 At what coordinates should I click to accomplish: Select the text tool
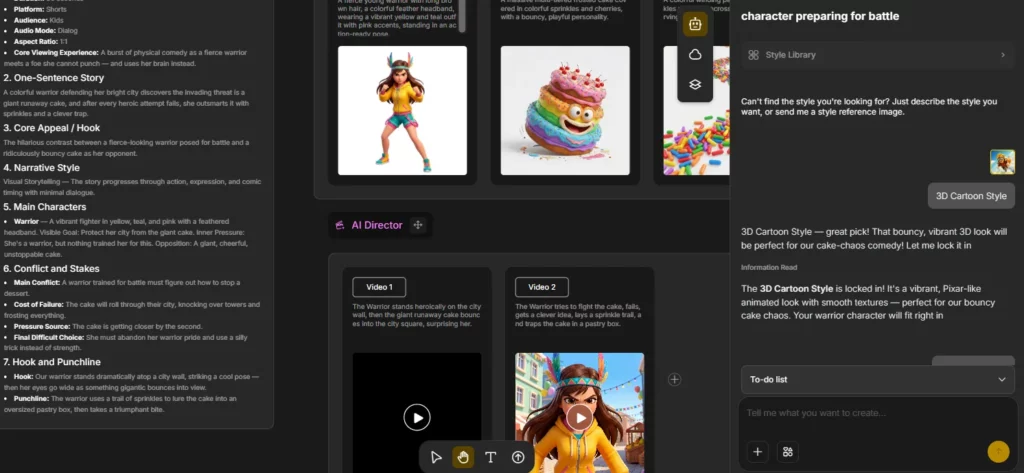(490, 457)
